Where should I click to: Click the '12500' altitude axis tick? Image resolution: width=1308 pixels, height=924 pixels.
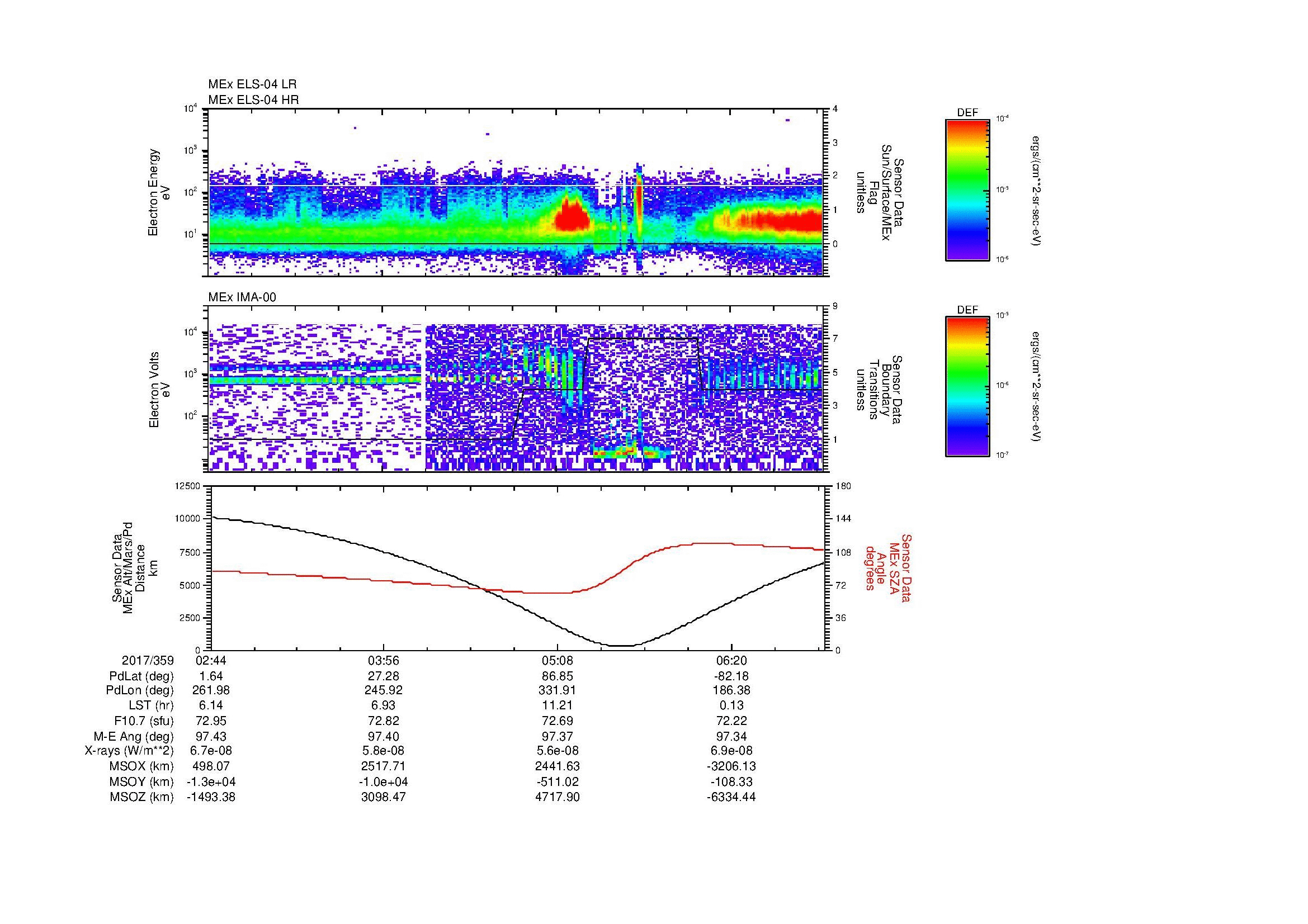click(188, 486)
